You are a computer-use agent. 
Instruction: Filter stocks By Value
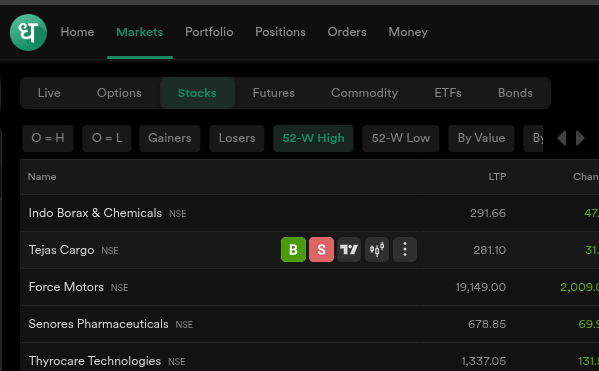tap(481, 138)
